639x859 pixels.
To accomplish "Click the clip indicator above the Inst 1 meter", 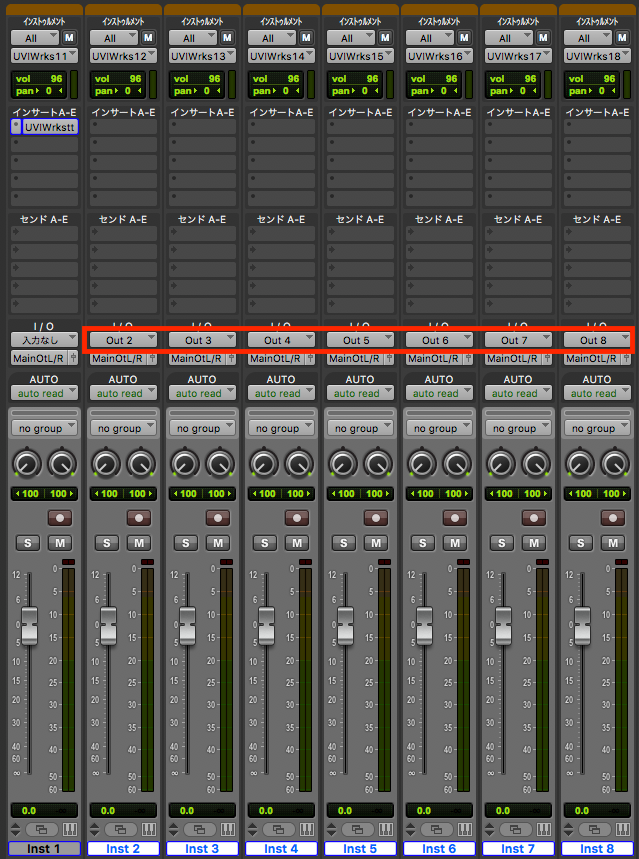I will coord(69,562).
